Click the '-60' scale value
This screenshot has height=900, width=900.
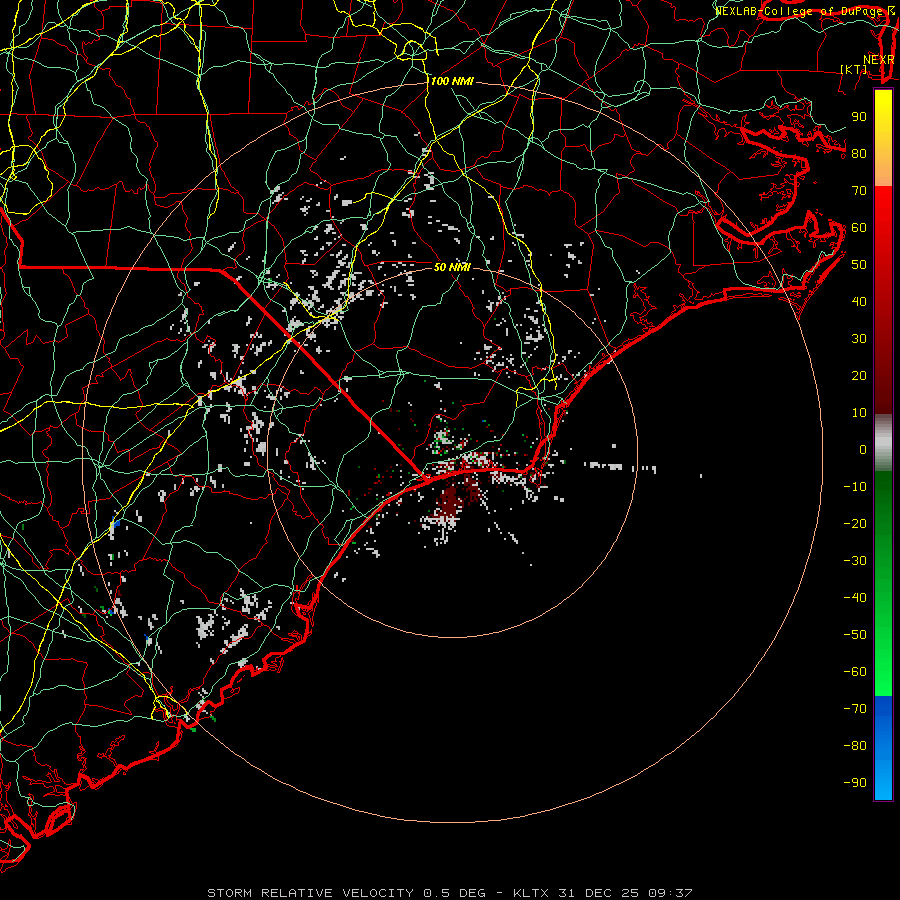coord(855,672)
